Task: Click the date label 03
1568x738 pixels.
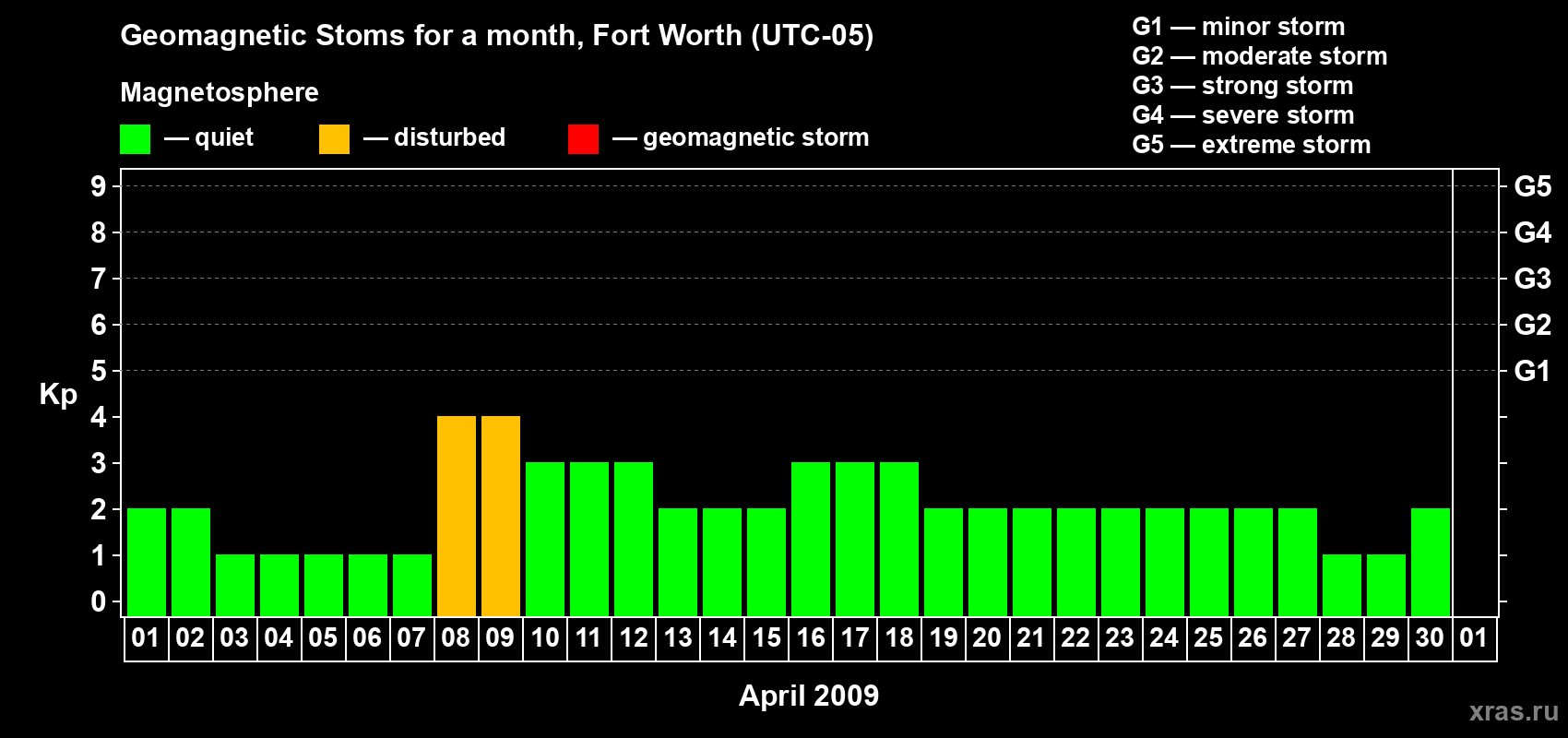Action: [x=234, y=637]
